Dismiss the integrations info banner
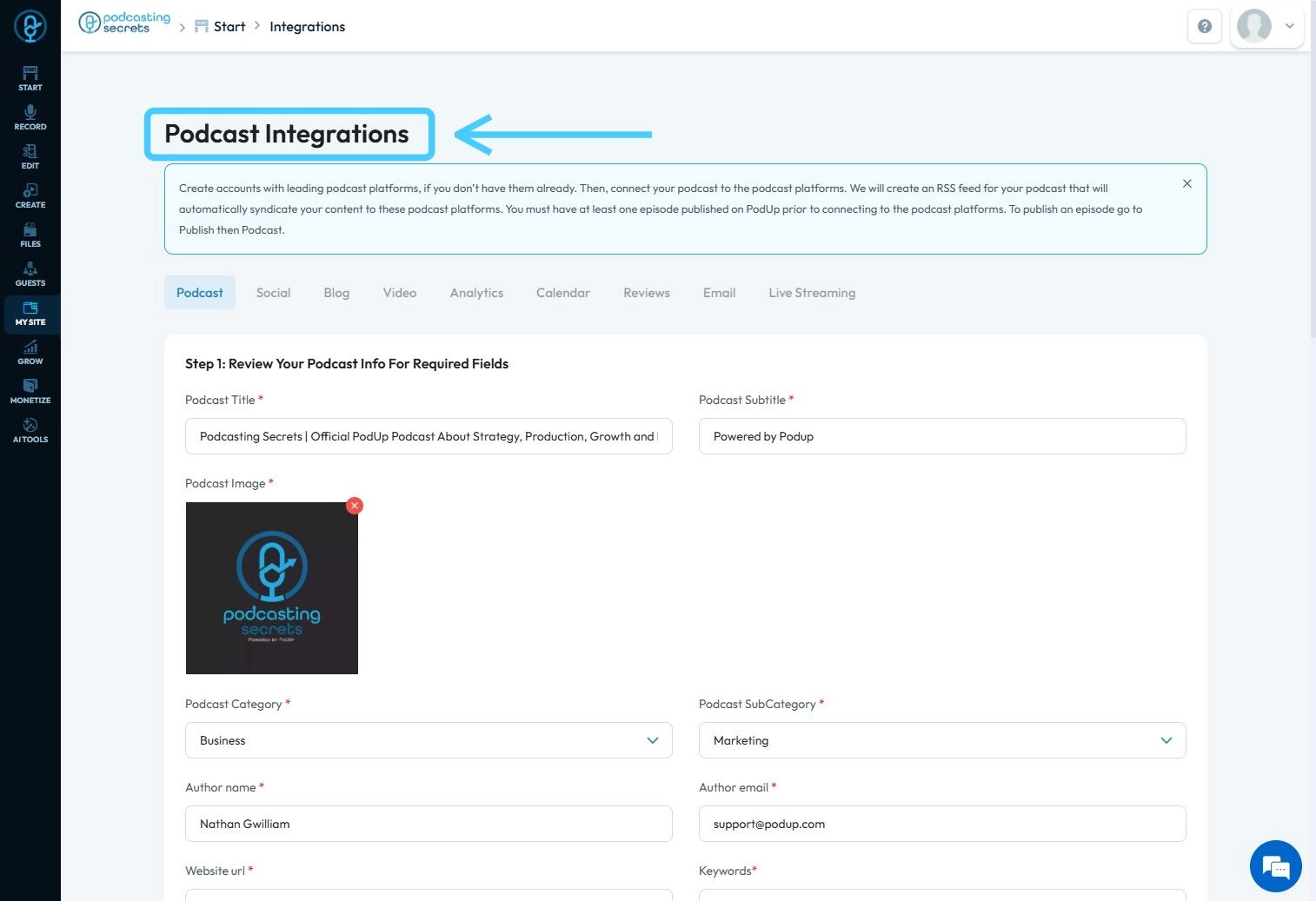Screen dimensions: 1316x901 point(1186,184)
